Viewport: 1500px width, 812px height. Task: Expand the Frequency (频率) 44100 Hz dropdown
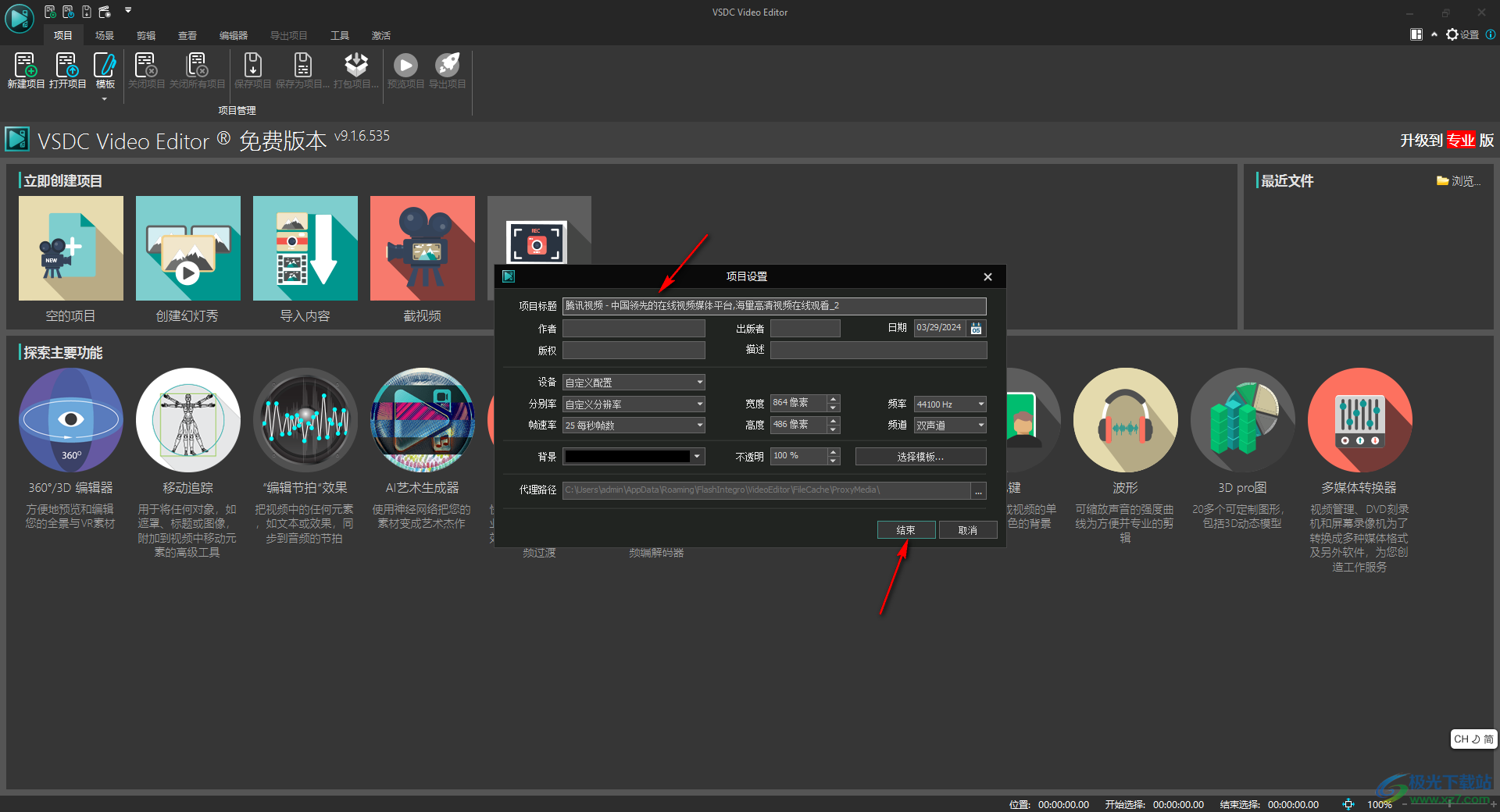(x=980, y=404)
